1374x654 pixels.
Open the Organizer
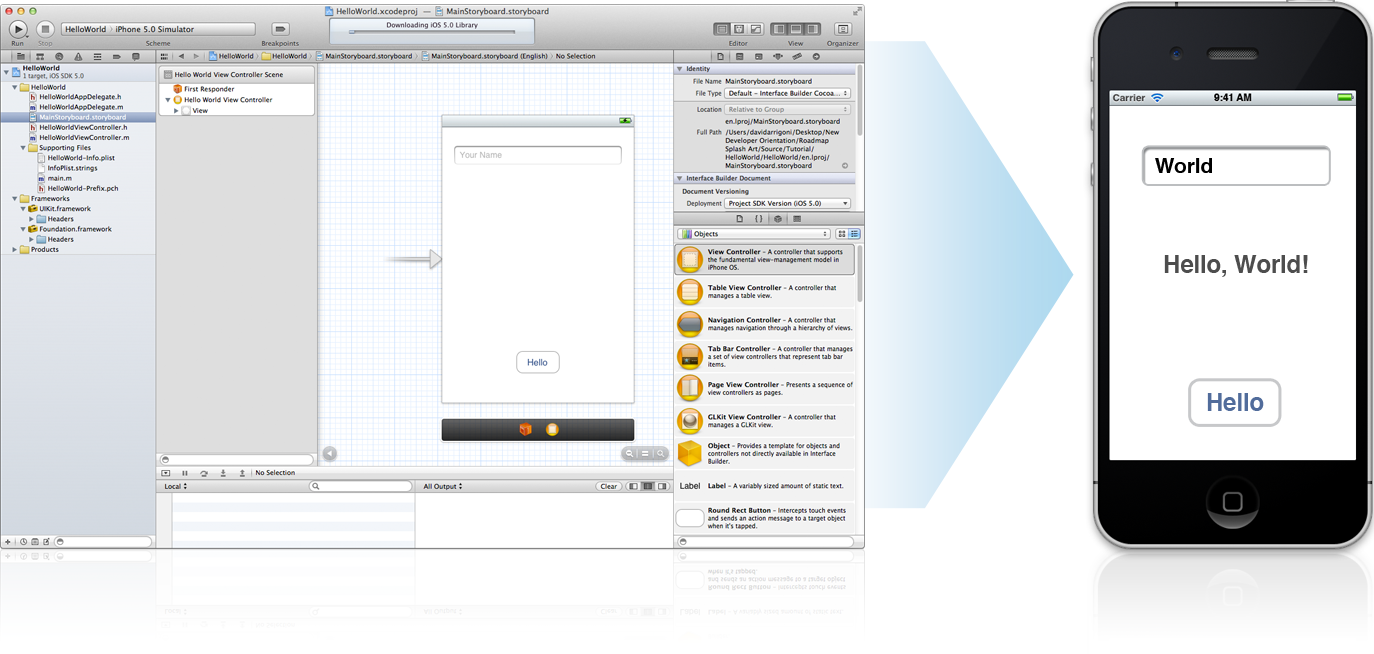843,29
